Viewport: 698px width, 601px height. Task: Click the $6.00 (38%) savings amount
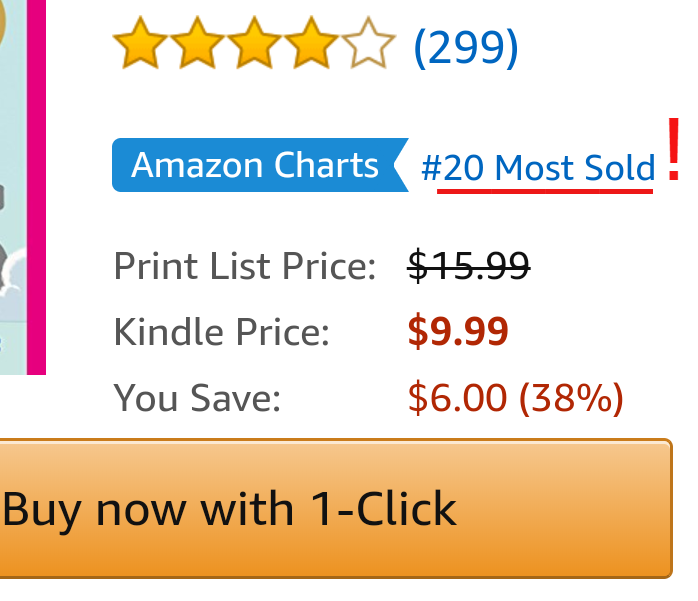point(515,398)
